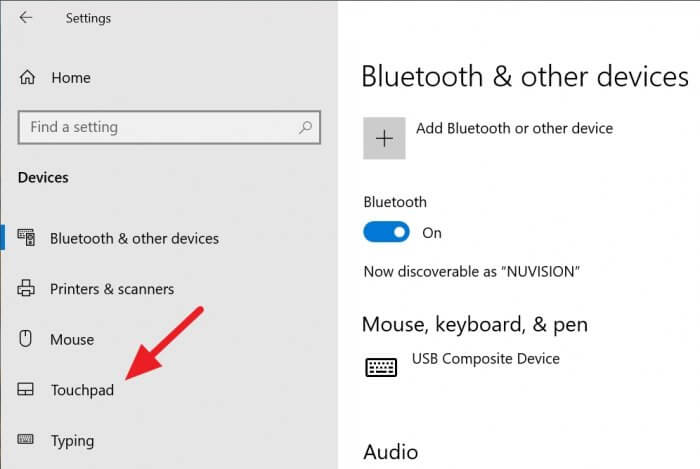Click the USB Composite Device keyboard icon
This screenshot has width=700, height=469.
coord(381,367)
